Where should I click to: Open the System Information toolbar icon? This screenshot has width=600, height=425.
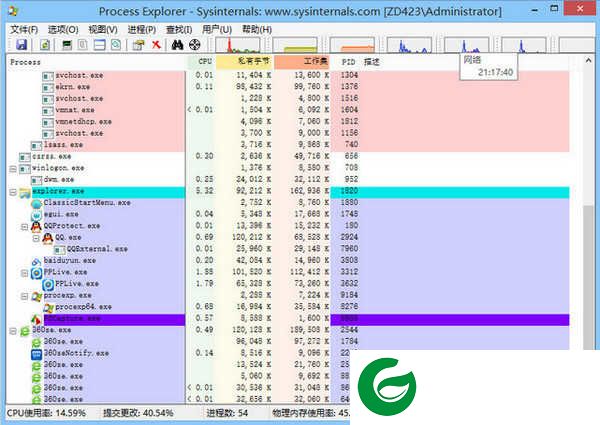(67, 45)
